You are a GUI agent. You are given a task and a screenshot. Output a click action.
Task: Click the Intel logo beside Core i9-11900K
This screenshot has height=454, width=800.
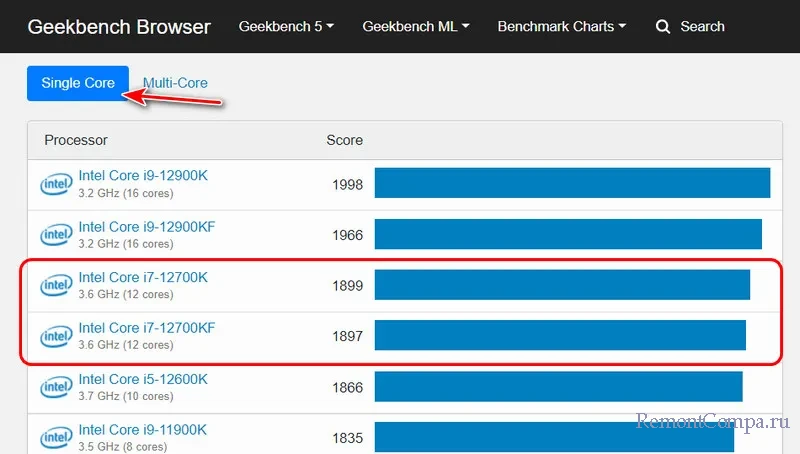(55, 437)
